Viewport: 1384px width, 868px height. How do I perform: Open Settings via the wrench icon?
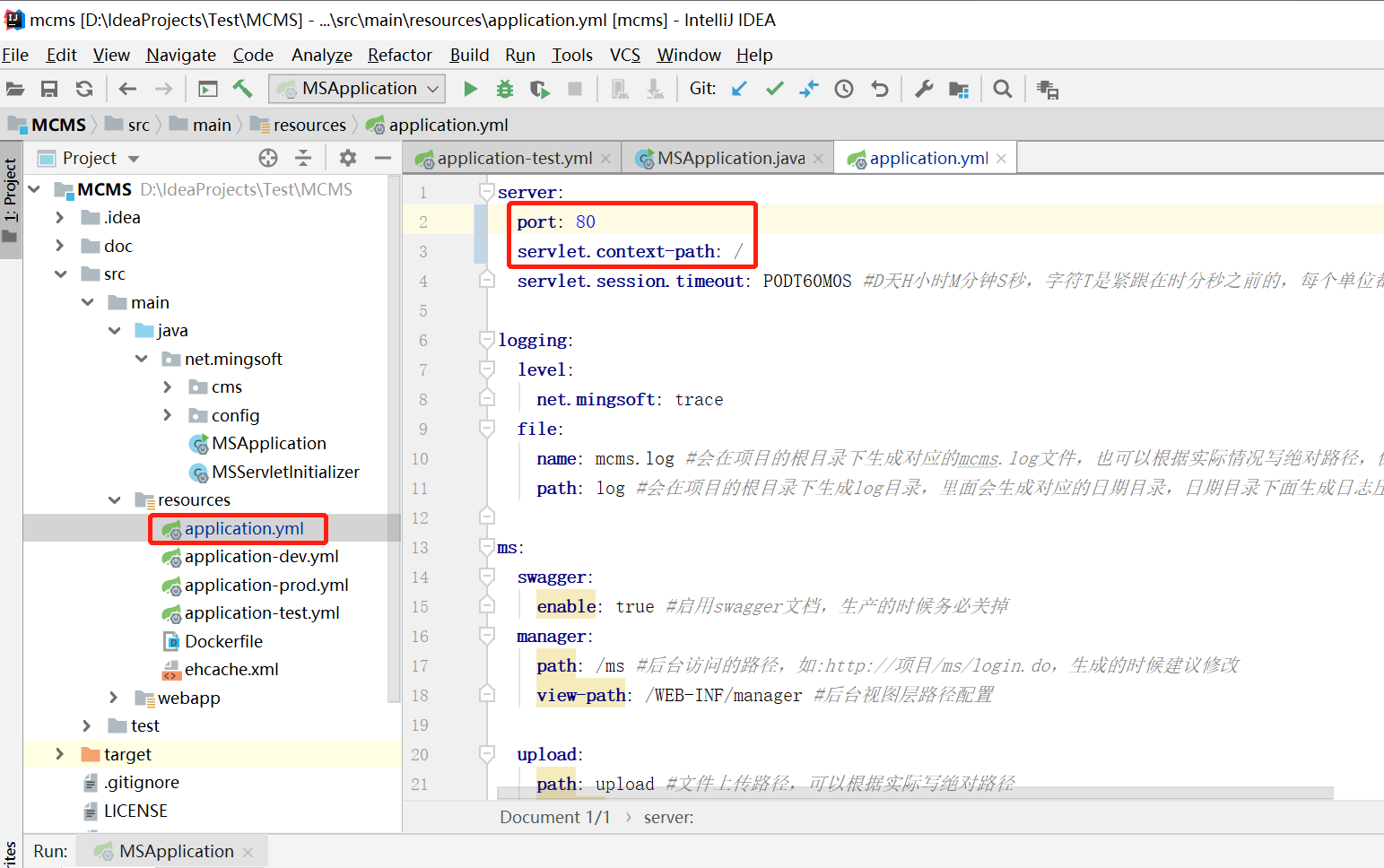click(923, 88)
